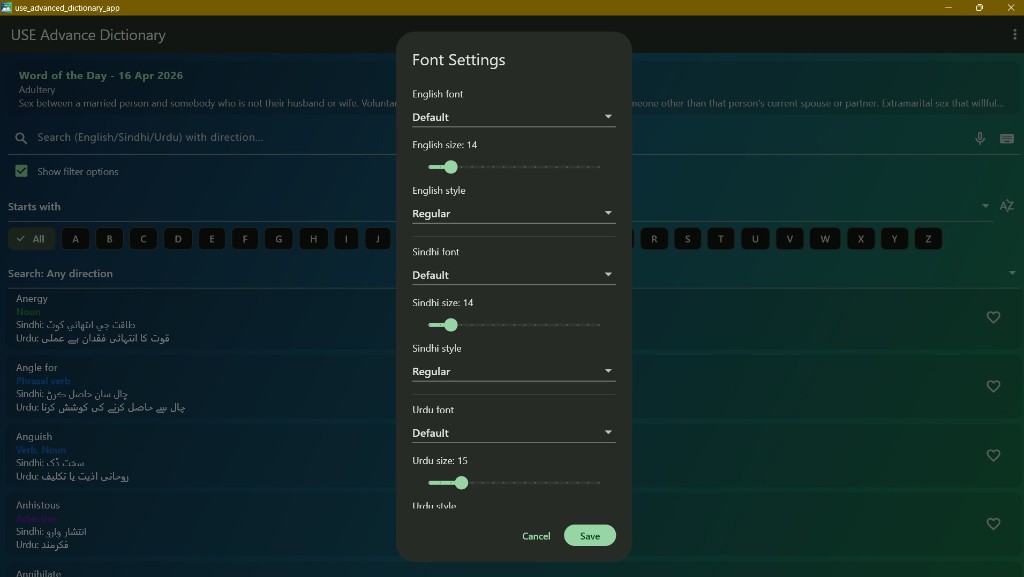Filter words starting with Y
The image size is (1024, 577).
(x=895, y=239)
